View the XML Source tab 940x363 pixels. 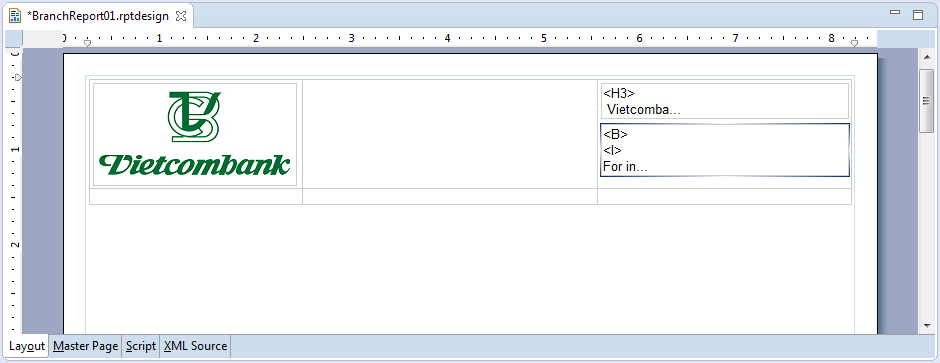(x=195, y=346)
